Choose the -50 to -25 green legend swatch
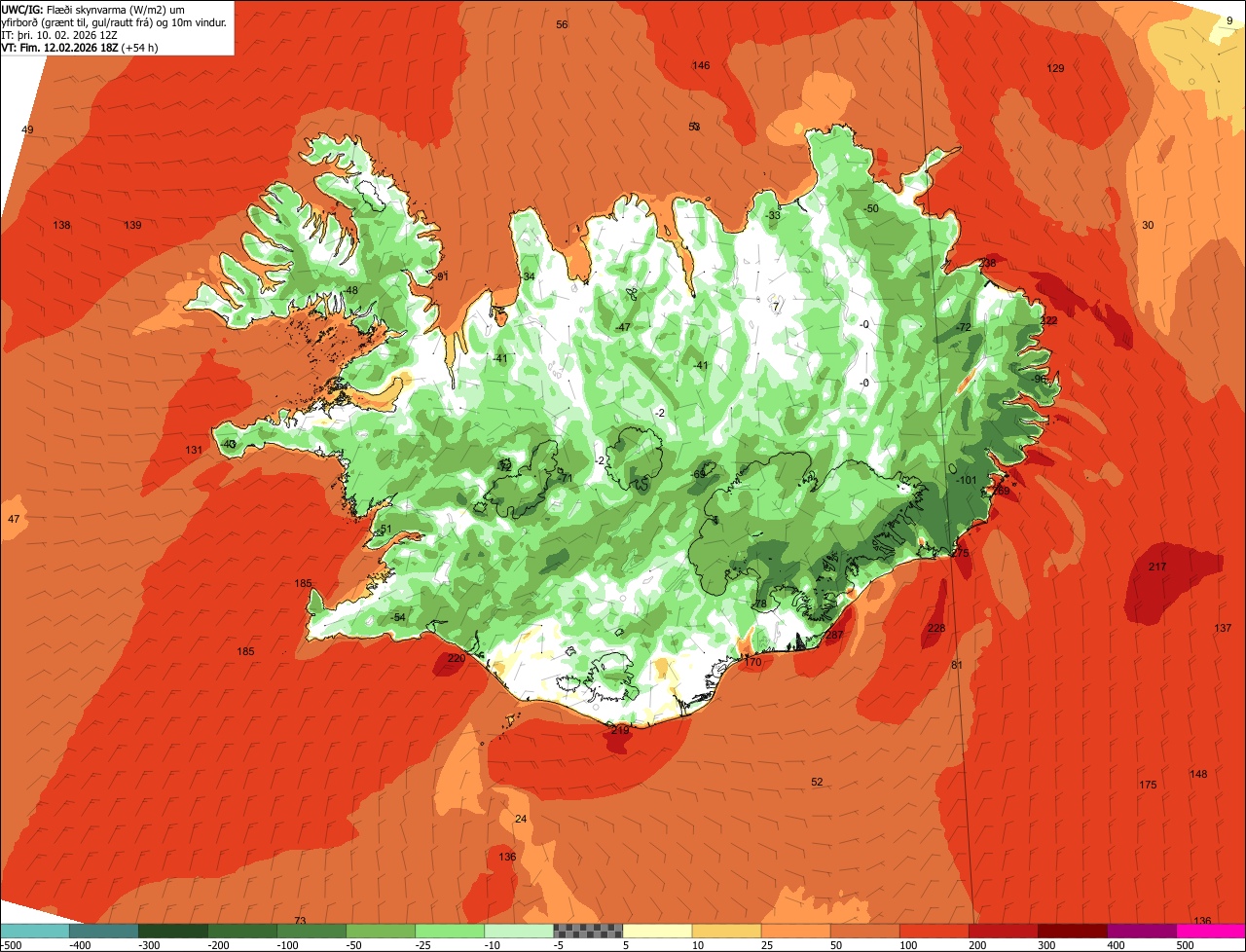 [x=381, y=931]
